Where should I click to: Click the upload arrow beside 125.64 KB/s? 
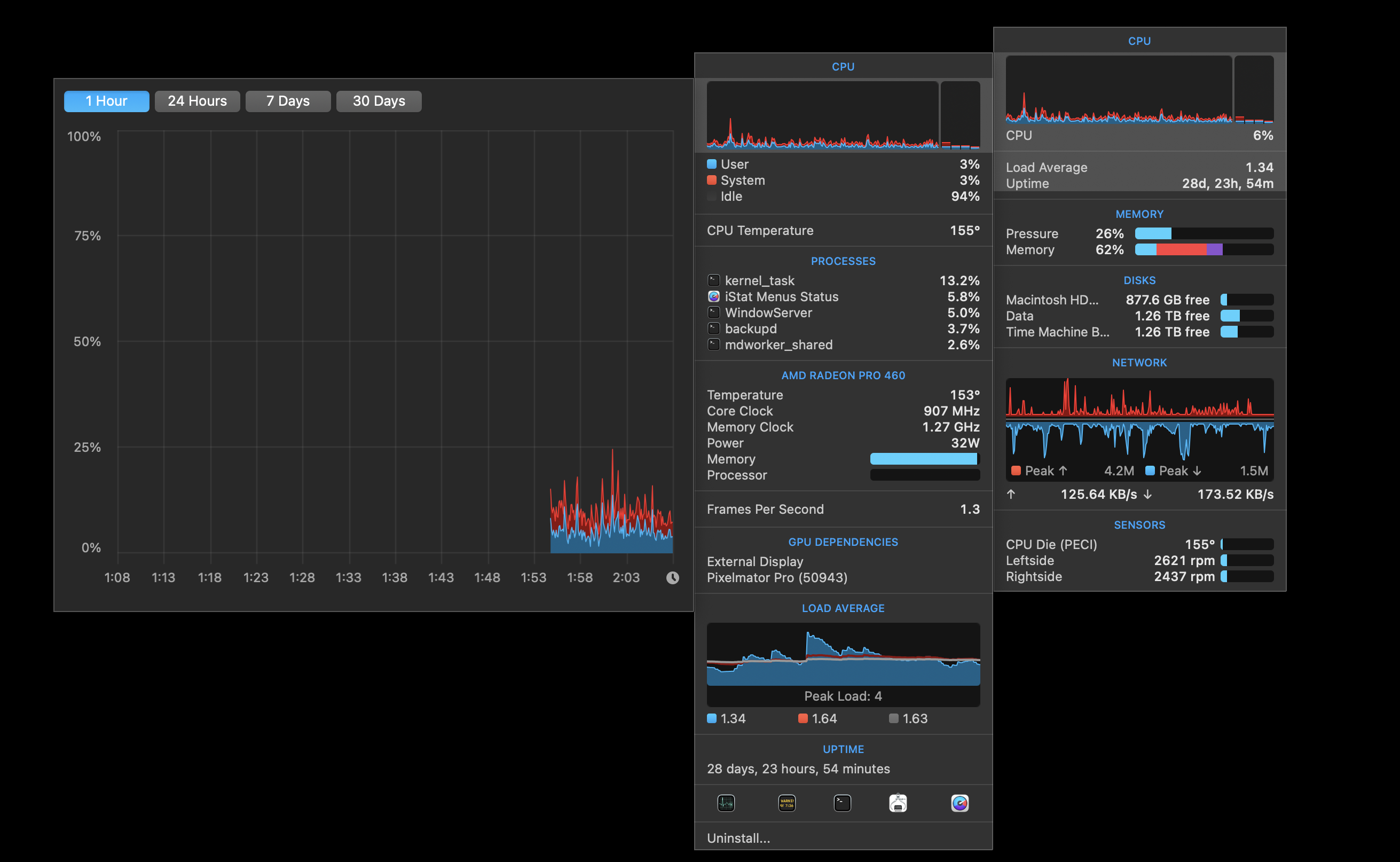point(1011,494)
